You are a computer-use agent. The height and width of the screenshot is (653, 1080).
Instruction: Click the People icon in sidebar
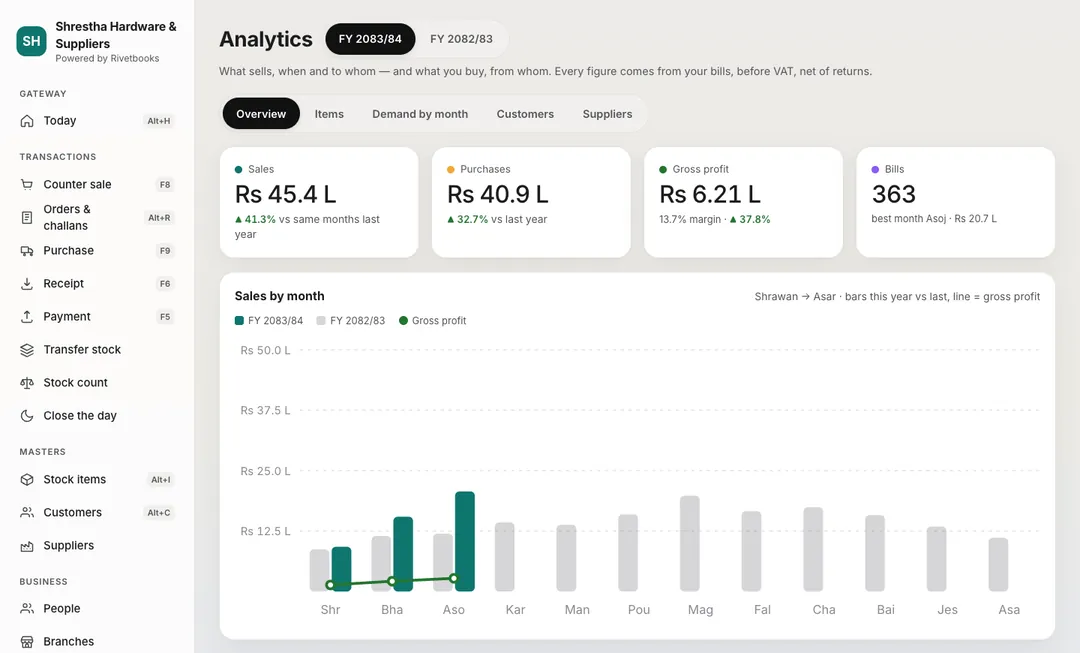pos(27,609)
